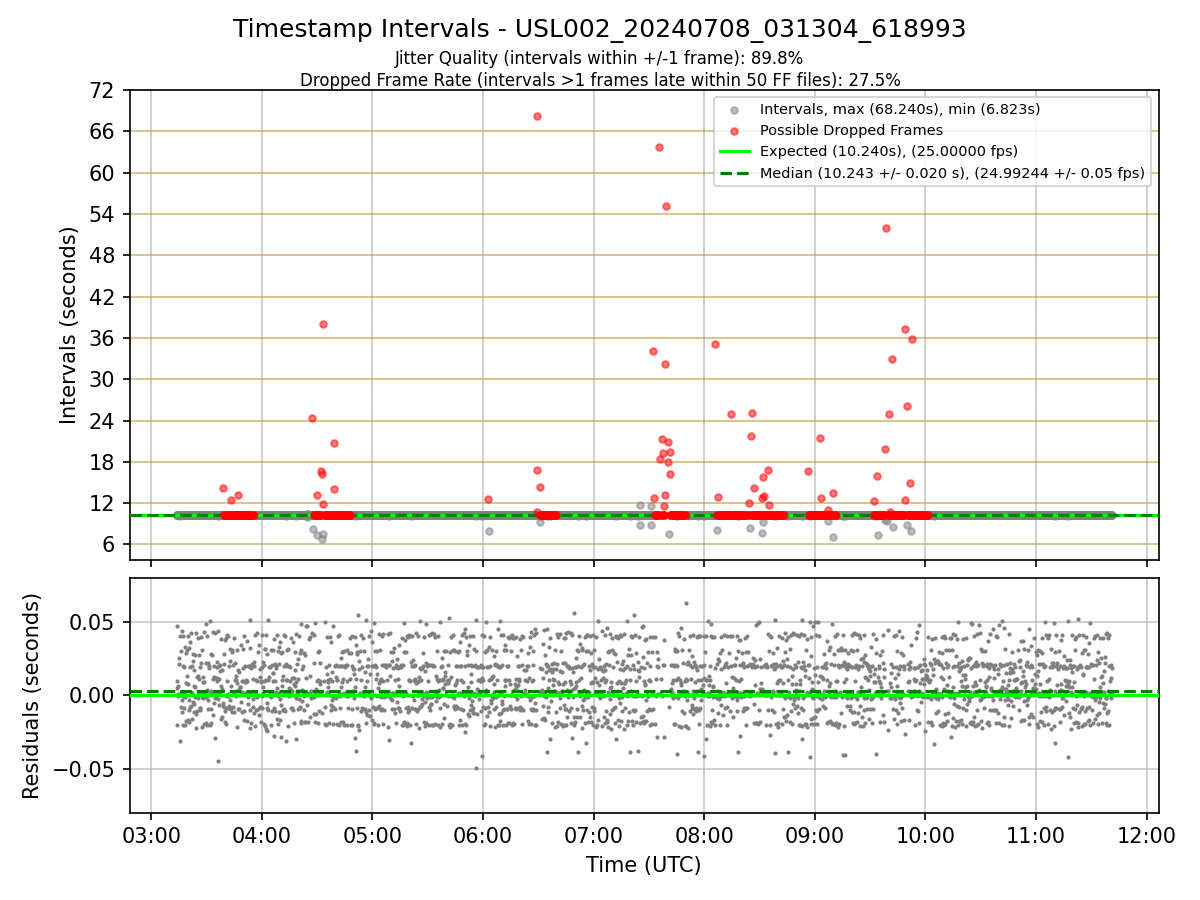Screen dimensions: 1200x900
Task: Click the gray dot marker in the legend
Action: pyautogui.click(x=735, y=110)
